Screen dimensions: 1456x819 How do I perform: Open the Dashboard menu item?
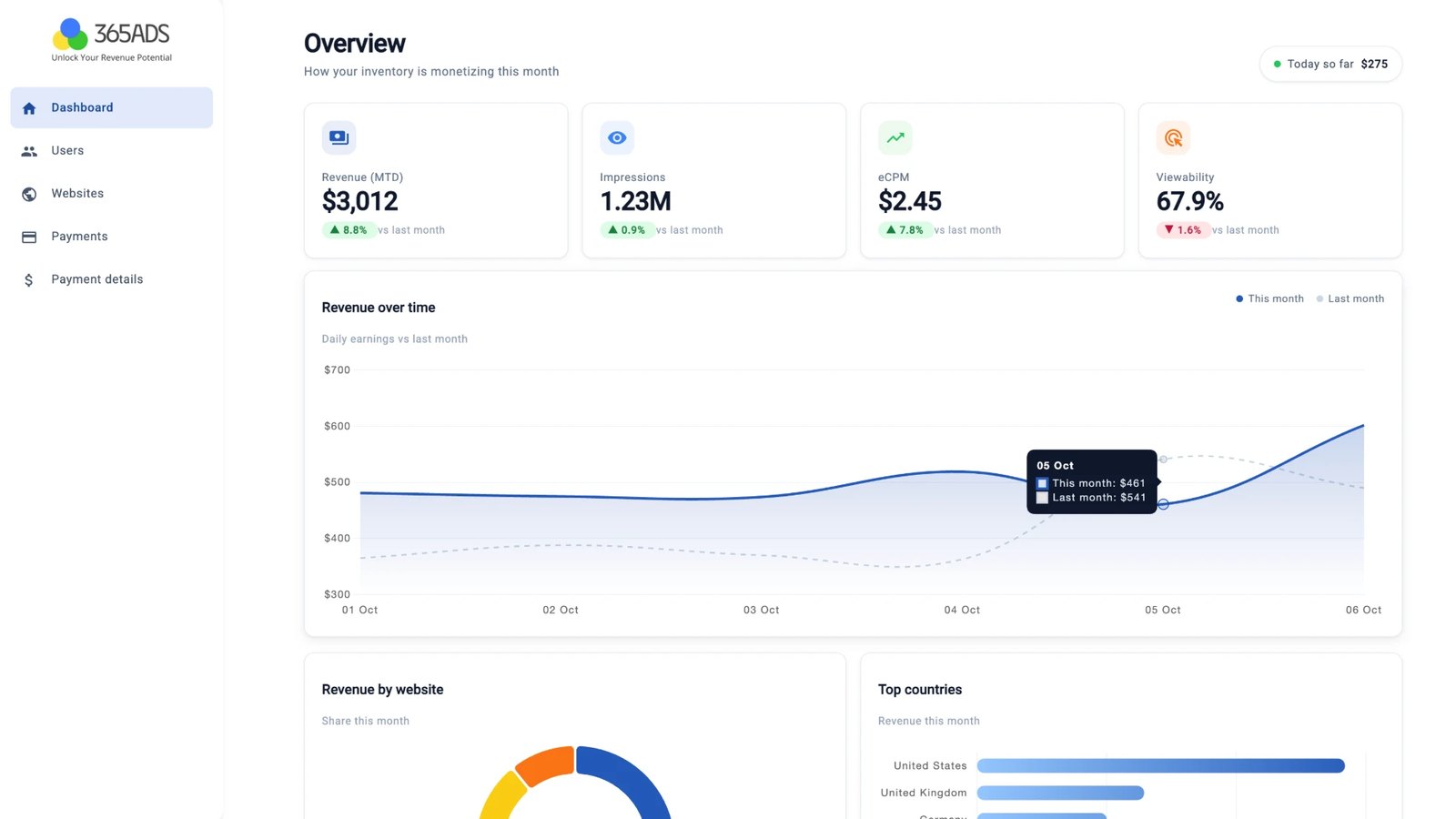click(x=111, y=107)
